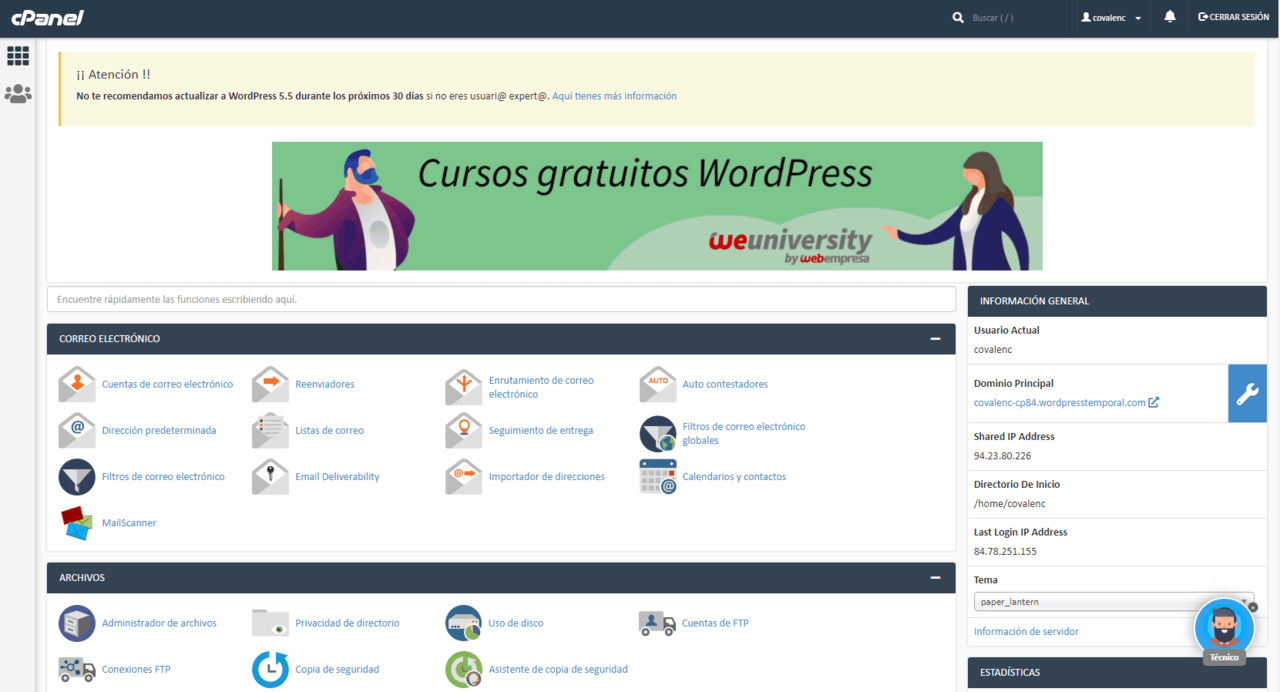This screenshot has height=692, width=1280.
Task: Open the Copia de seguridad icon
Action: coord(270,669)
